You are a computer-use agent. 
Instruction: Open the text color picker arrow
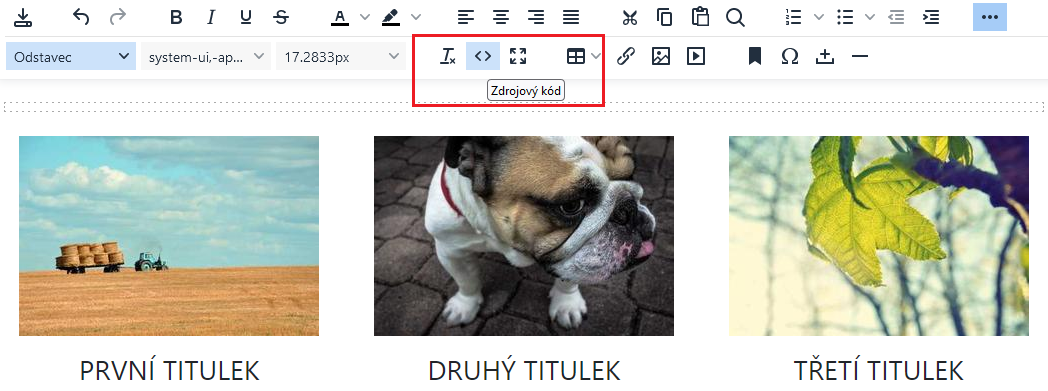click(365, 17)
